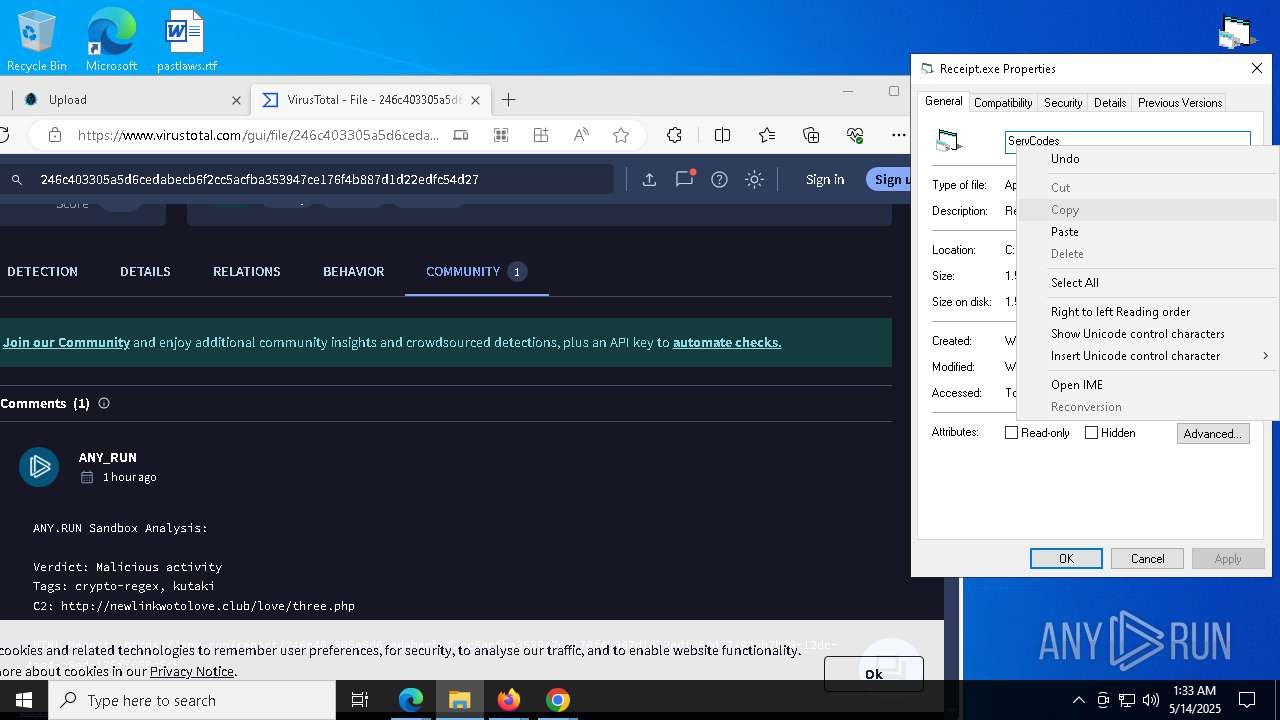1280x720 pixels.
Task: Choose Select All in the context menu
Action: pos(1147,283)
